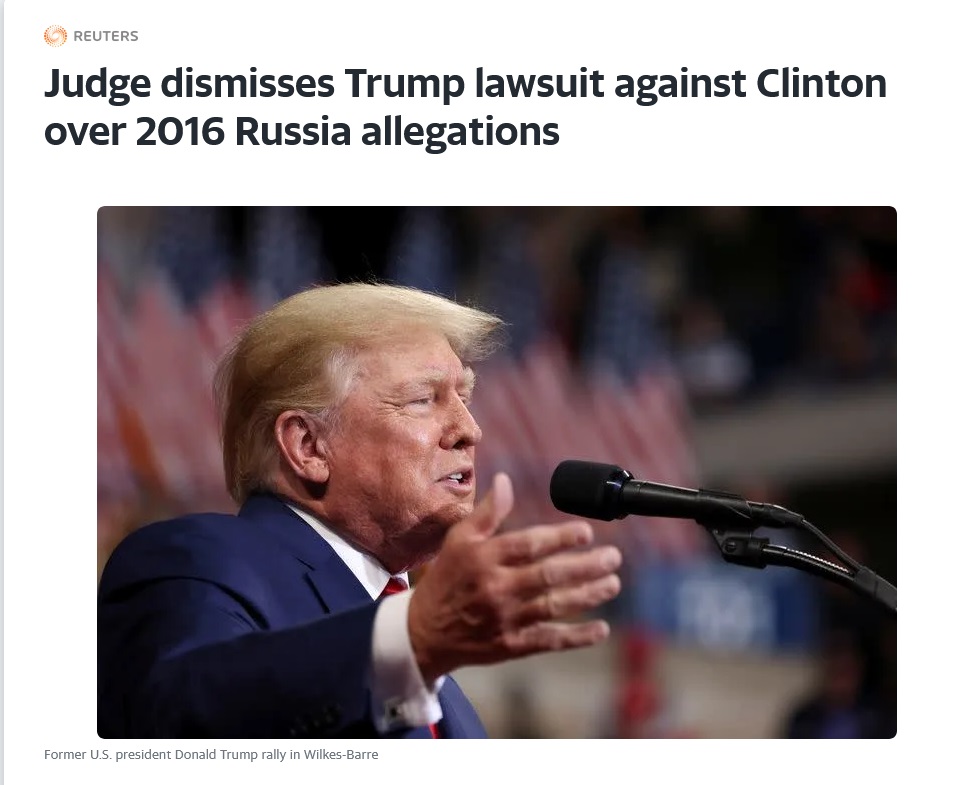This screenshot has height=785, width=972.
Task: Click the word 'allegations' in the headline
Action: pyautogui.click(x=460, y=133)
